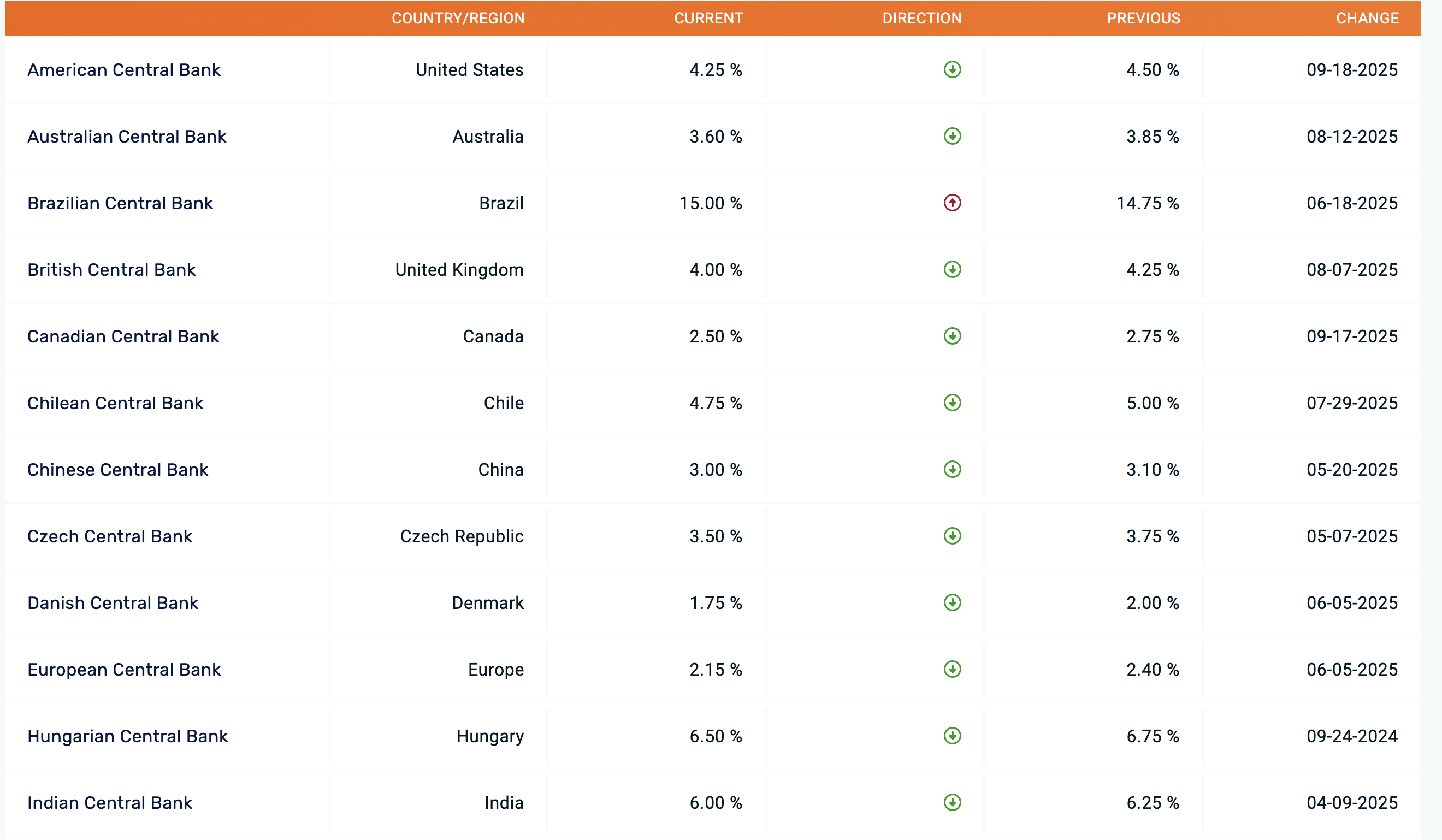Screen dimensions: 1442x840
Task: Open the American Central Bank link
Action: pyautogui.click(x=123, y=70)
